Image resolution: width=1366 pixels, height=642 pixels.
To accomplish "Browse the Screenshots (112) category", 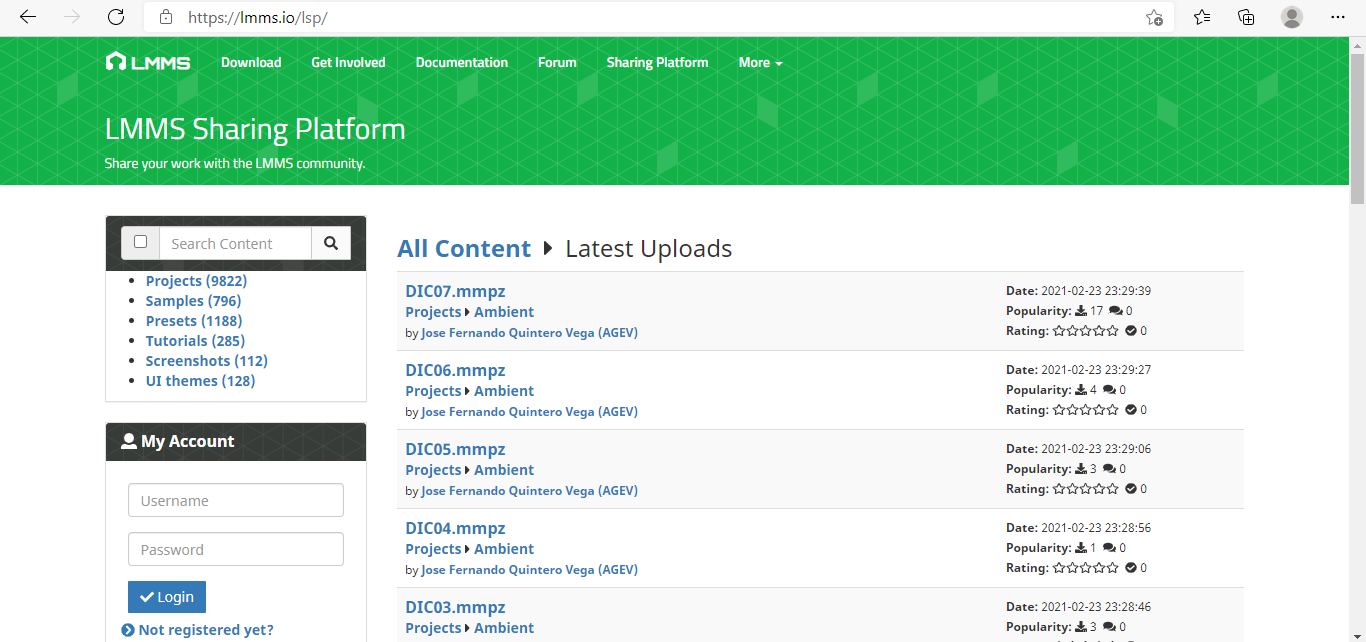I will 207,361.
